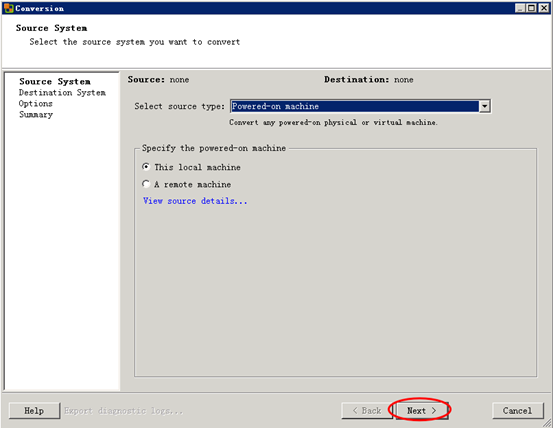
Task: Click 'Convert any powered-on physical or virtual machine.' text
Action: [333, 122]
